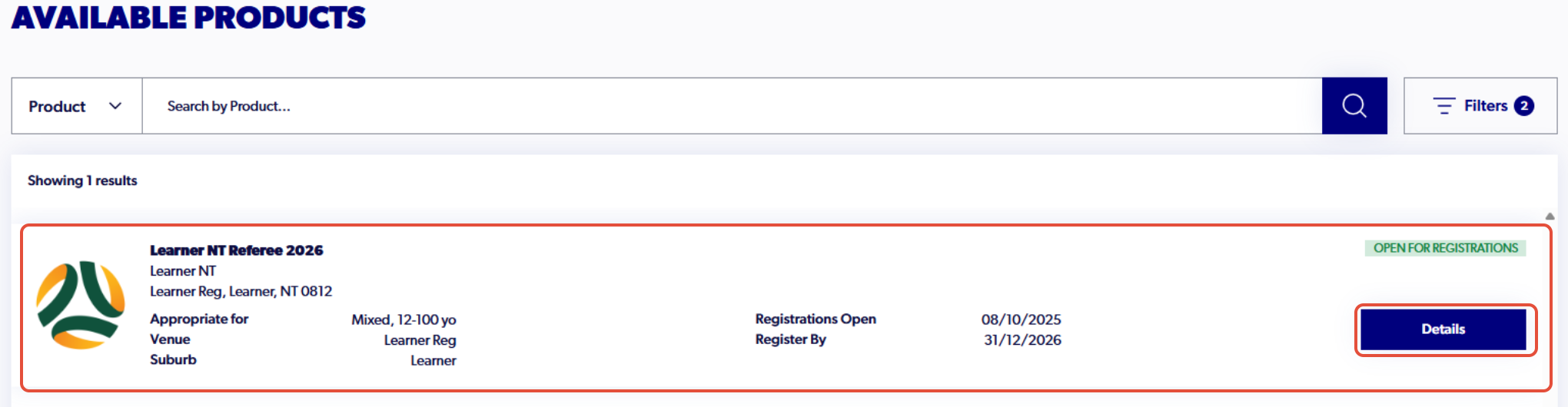1568x407 pixels.
Task: Focus the Search by Product field
Action: pyautogui.click(x=732, y=106)
